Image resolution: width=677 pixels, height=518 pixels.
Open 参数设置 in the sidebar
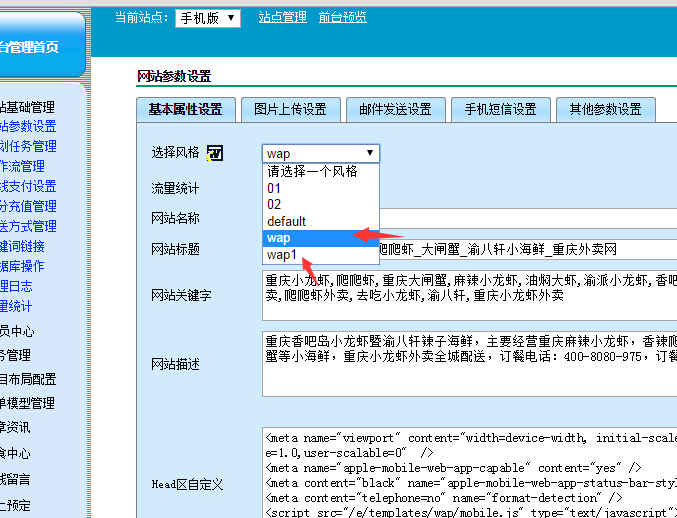[x=28, y=126]
